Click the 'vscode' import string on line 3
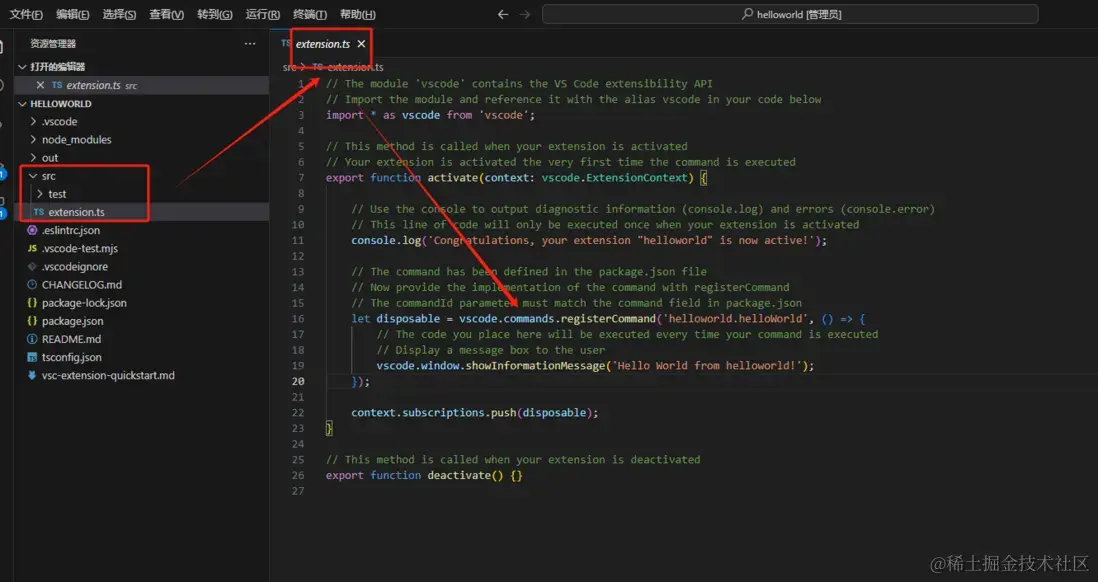This screenshot has height=582, width=1098. tap(503, 115)
